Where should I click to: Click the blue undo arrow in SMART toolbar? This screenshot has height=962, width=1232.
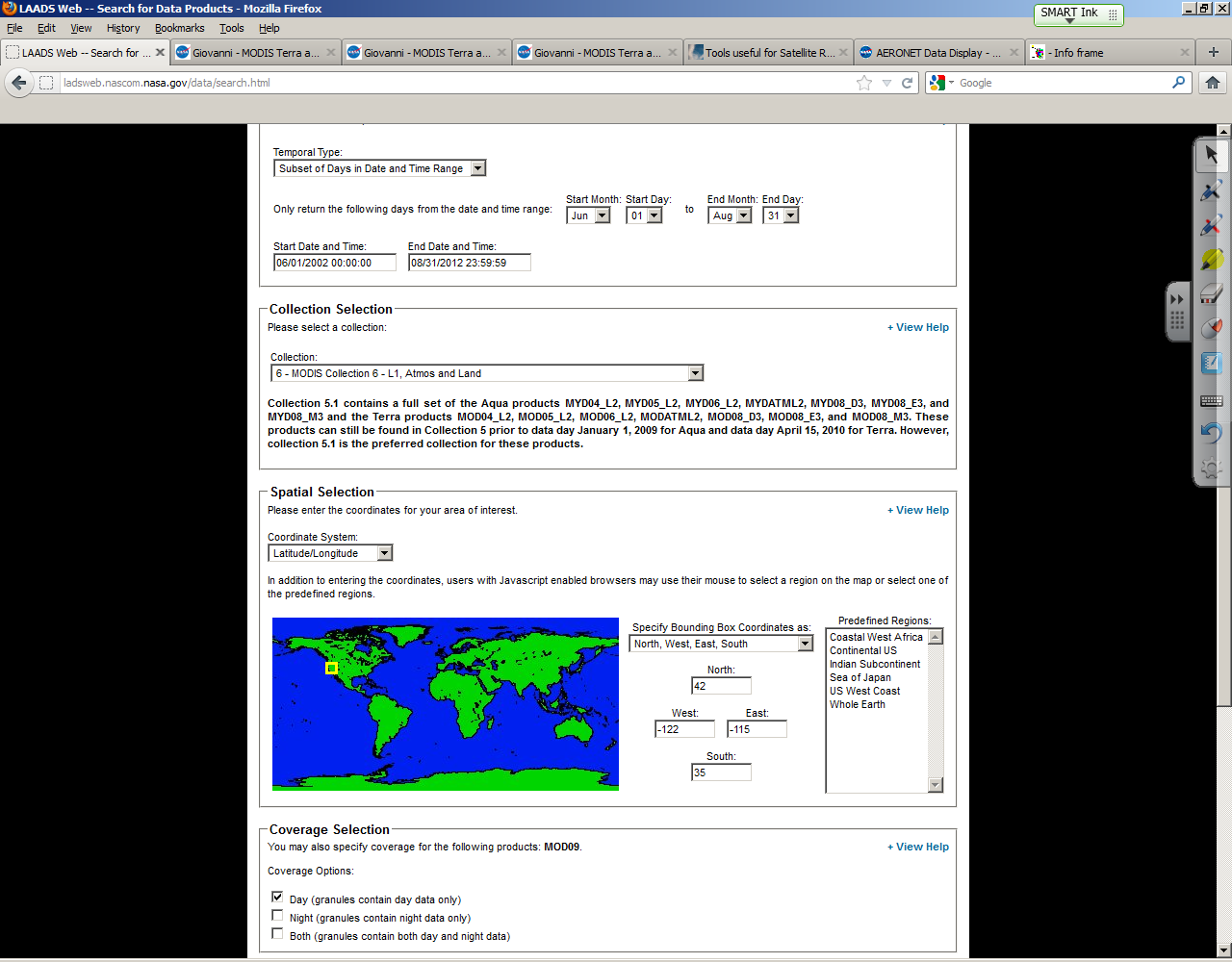click(x=1211, y=433)
